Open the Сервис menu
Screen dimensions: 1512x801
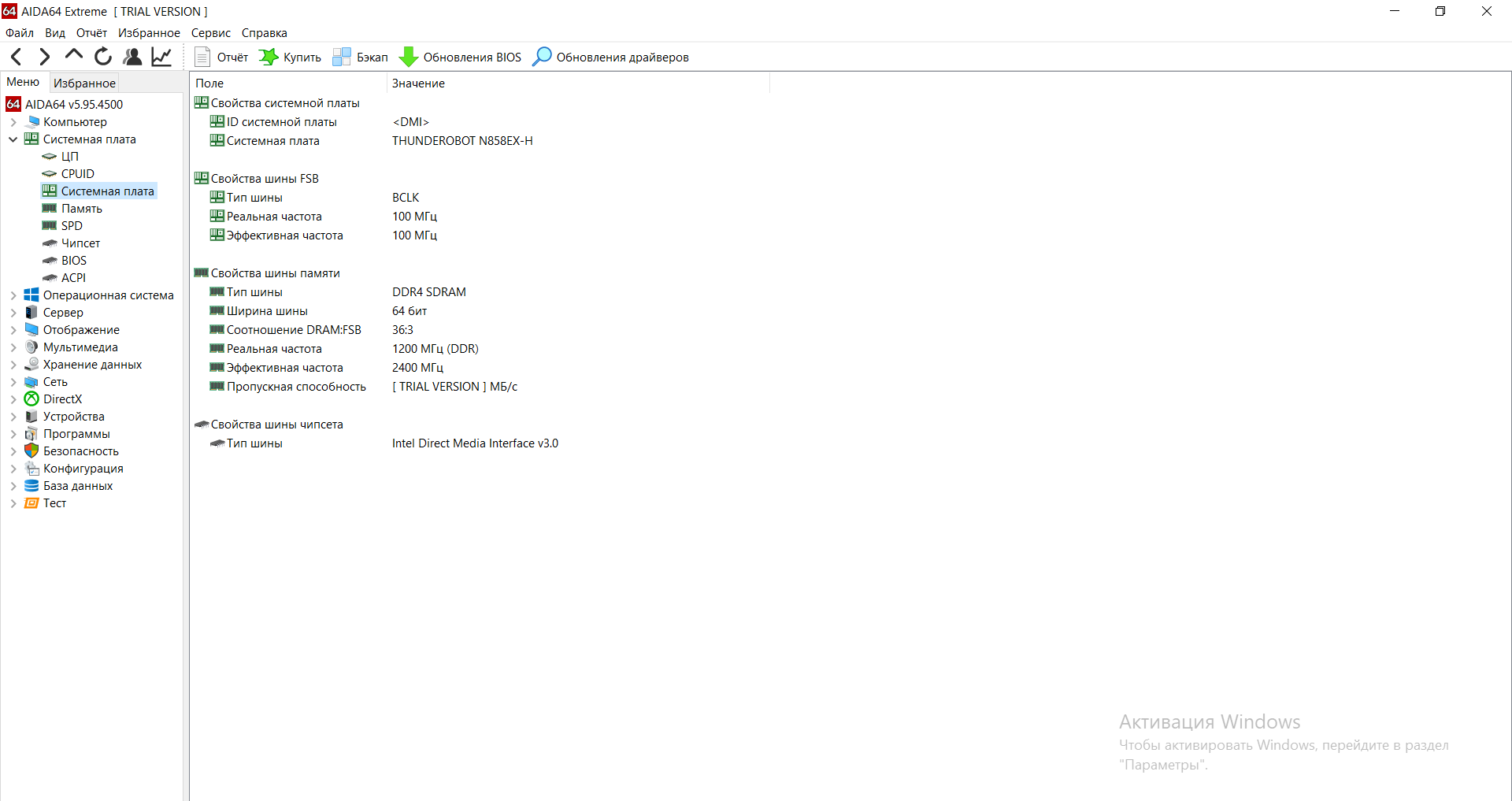coord(211,33)
